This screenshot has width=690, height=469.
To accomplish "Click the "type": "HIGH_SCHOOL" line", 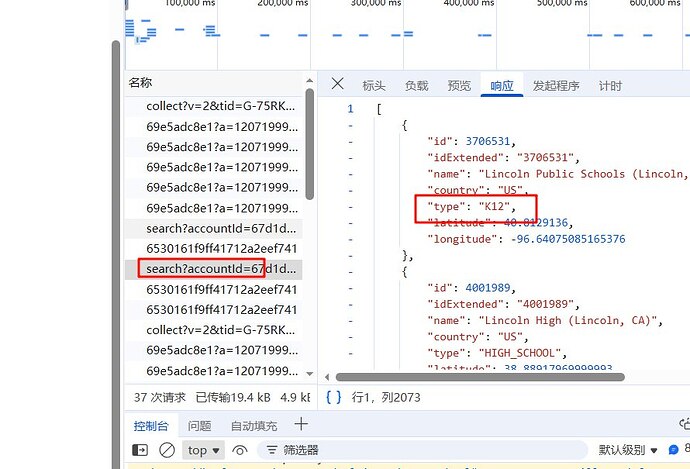I will 497,353.
